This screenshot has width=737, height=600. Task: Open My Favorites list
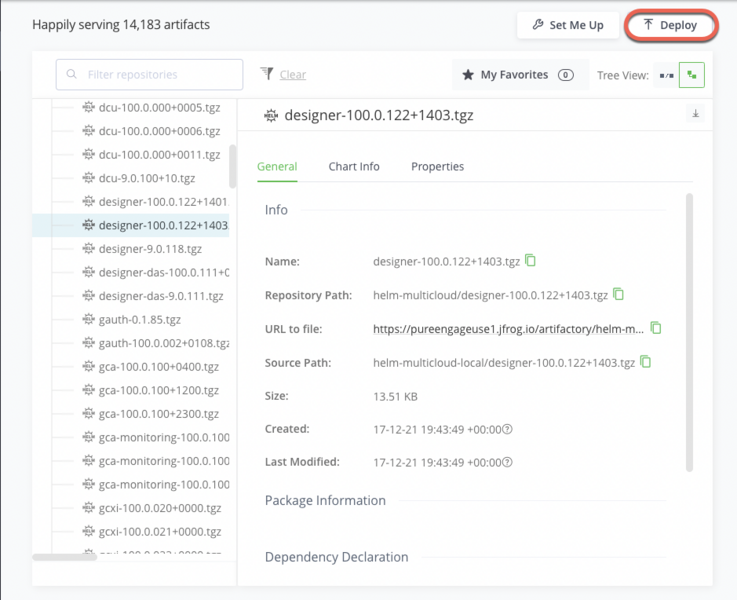[520, 75]
